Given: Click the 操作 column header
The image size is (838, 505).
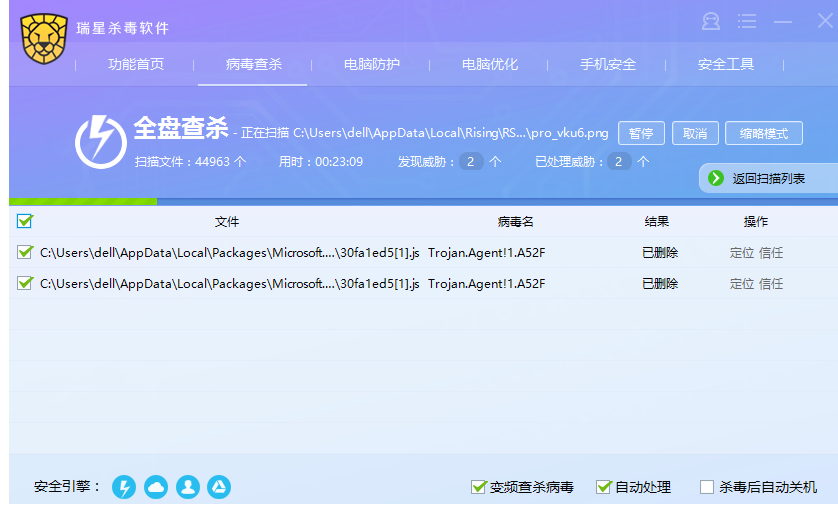Looking at the screenshot, I should pyautogui.click(x=756, y=222).
